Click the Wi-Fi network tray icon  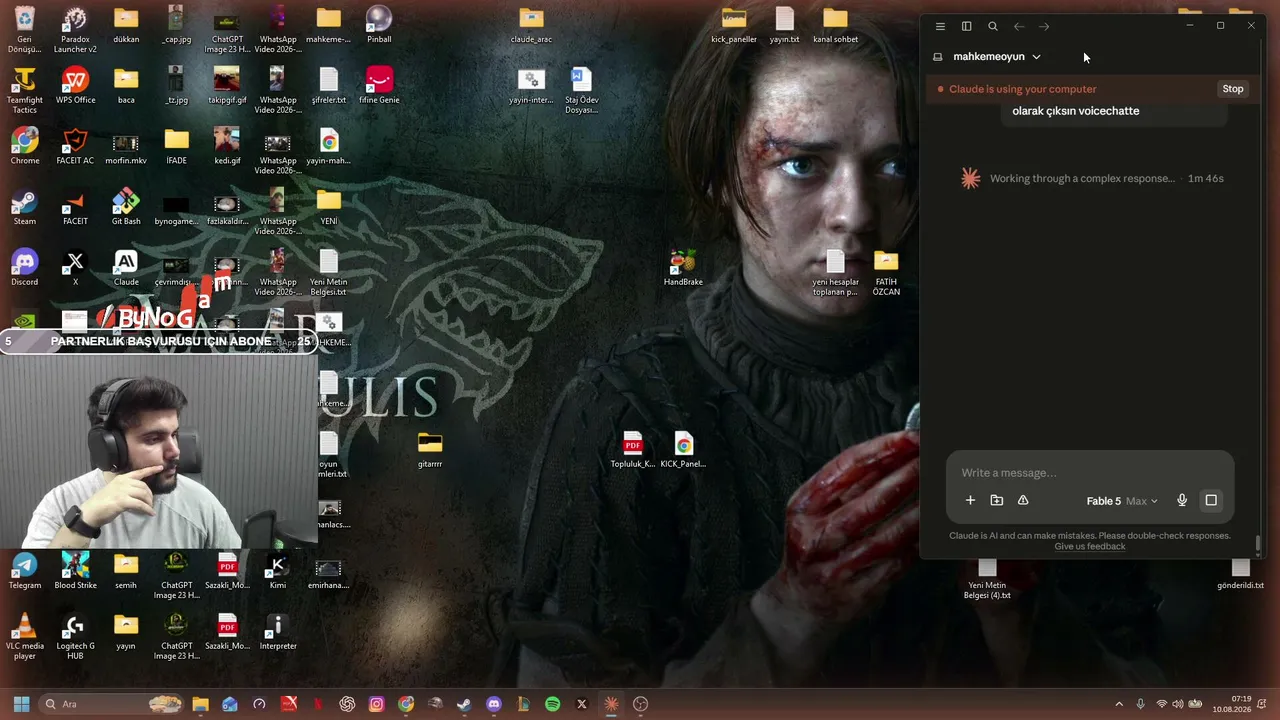click(x=1162, y=704)
